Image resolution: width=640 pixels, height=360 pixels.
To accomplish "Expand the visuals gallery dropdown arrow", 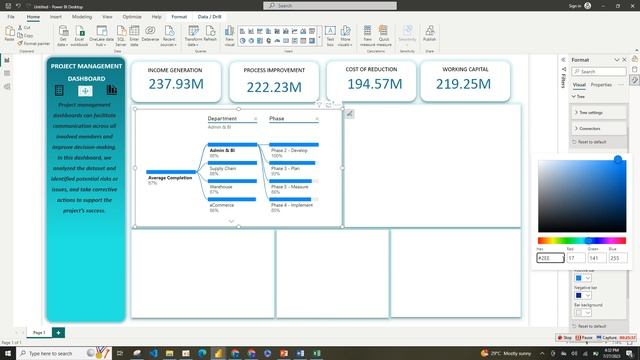I will [x=319, y=36].
